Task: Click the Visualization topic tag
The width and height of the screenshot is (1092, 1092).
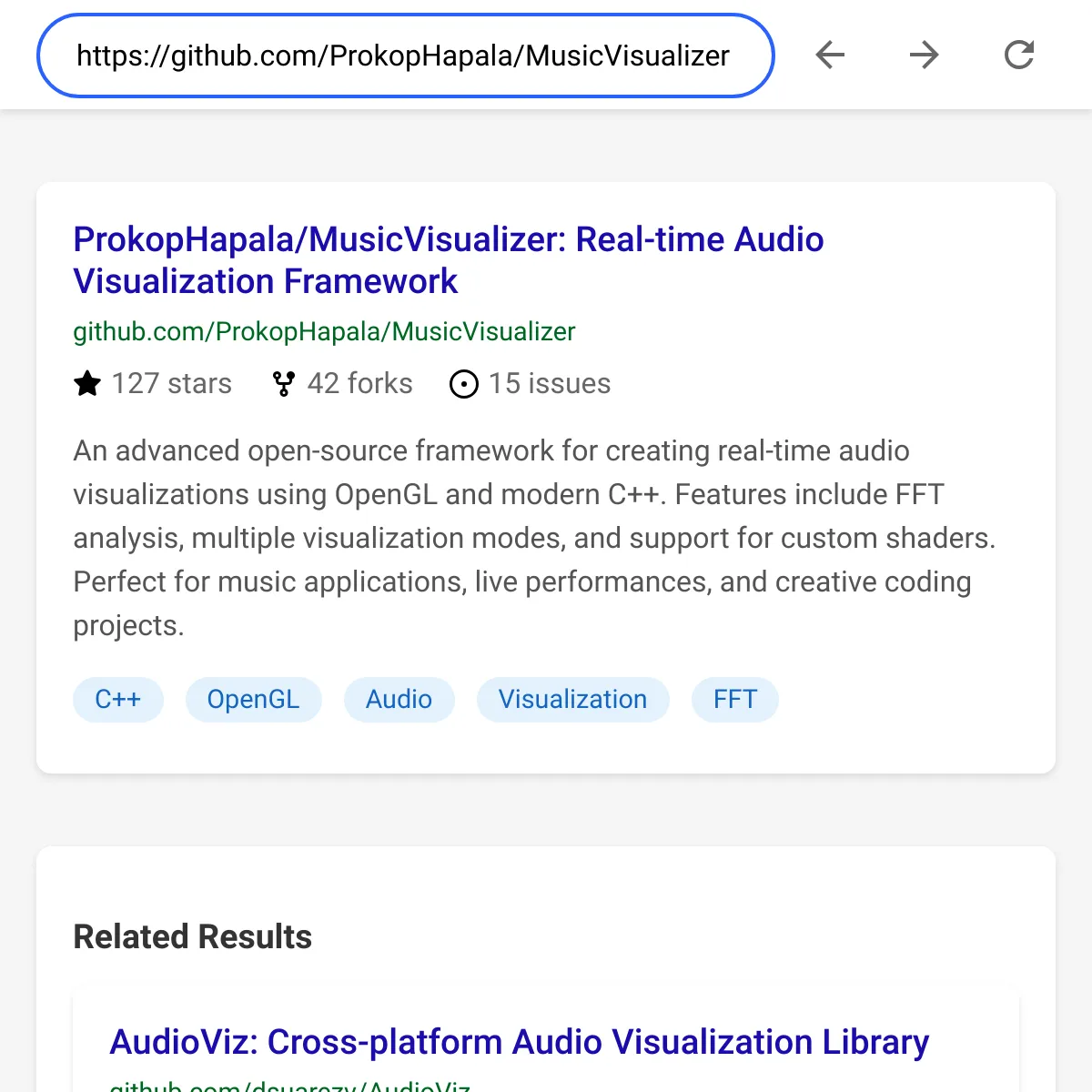Action: (x=572, y=700)
